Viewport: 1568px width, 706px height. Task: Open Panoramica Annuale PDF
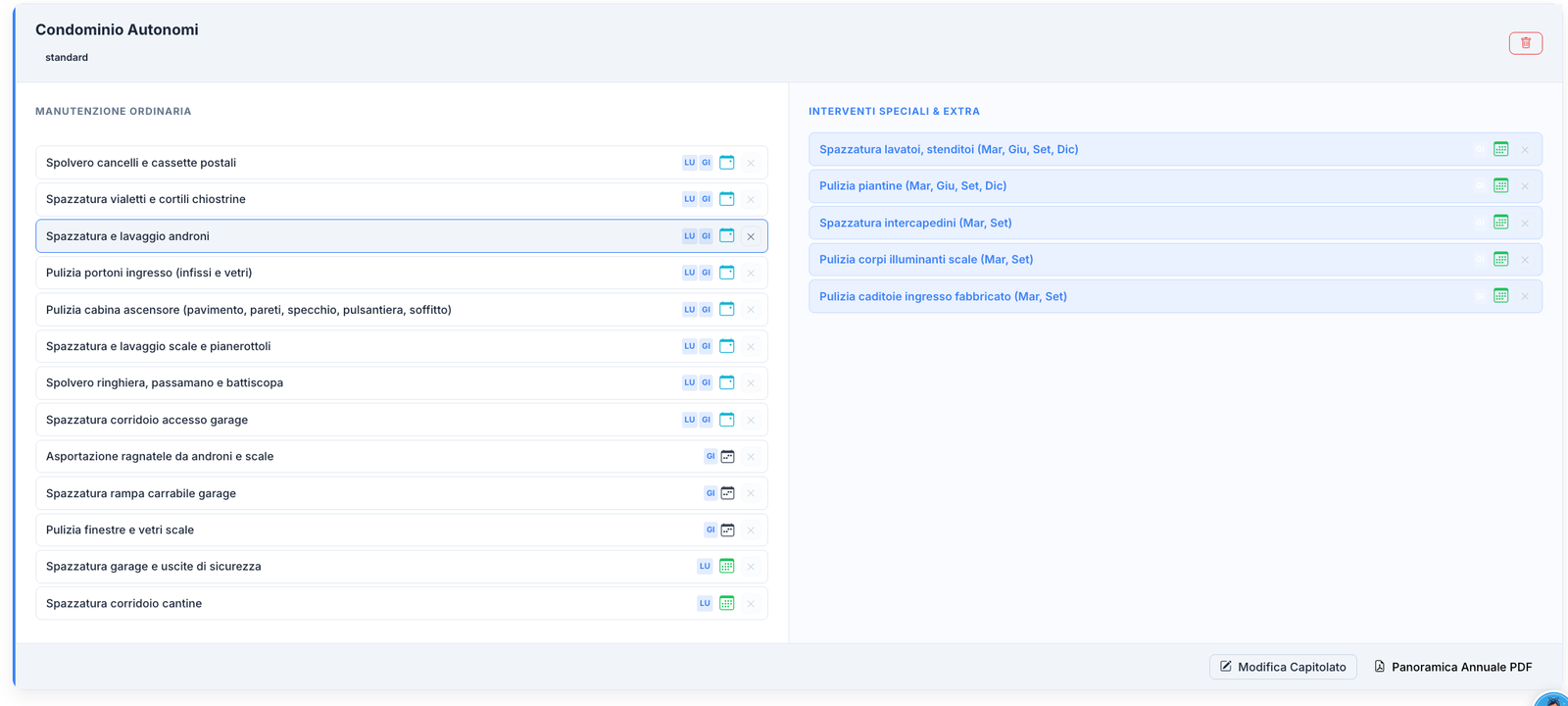pyautogui.click(x=1452, y=667)
